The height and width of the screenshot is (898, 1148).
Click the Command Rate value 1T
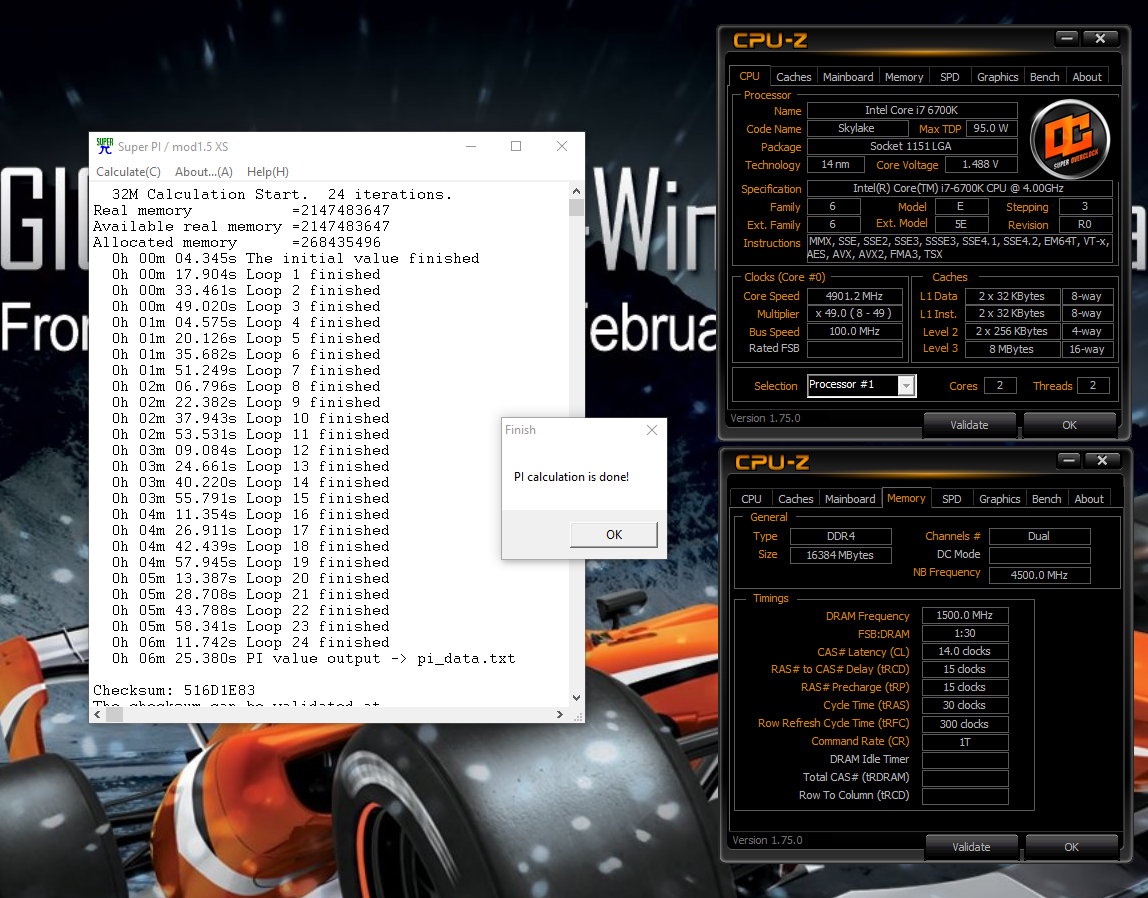(x=964, y=742)
